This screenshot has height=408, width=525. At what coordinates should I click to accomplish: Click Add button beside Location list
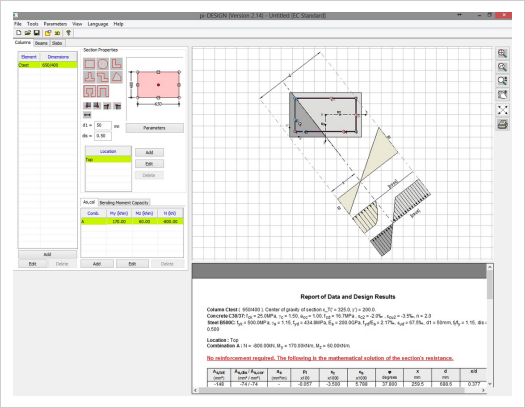pyautogui.click(x=149, y=153)
